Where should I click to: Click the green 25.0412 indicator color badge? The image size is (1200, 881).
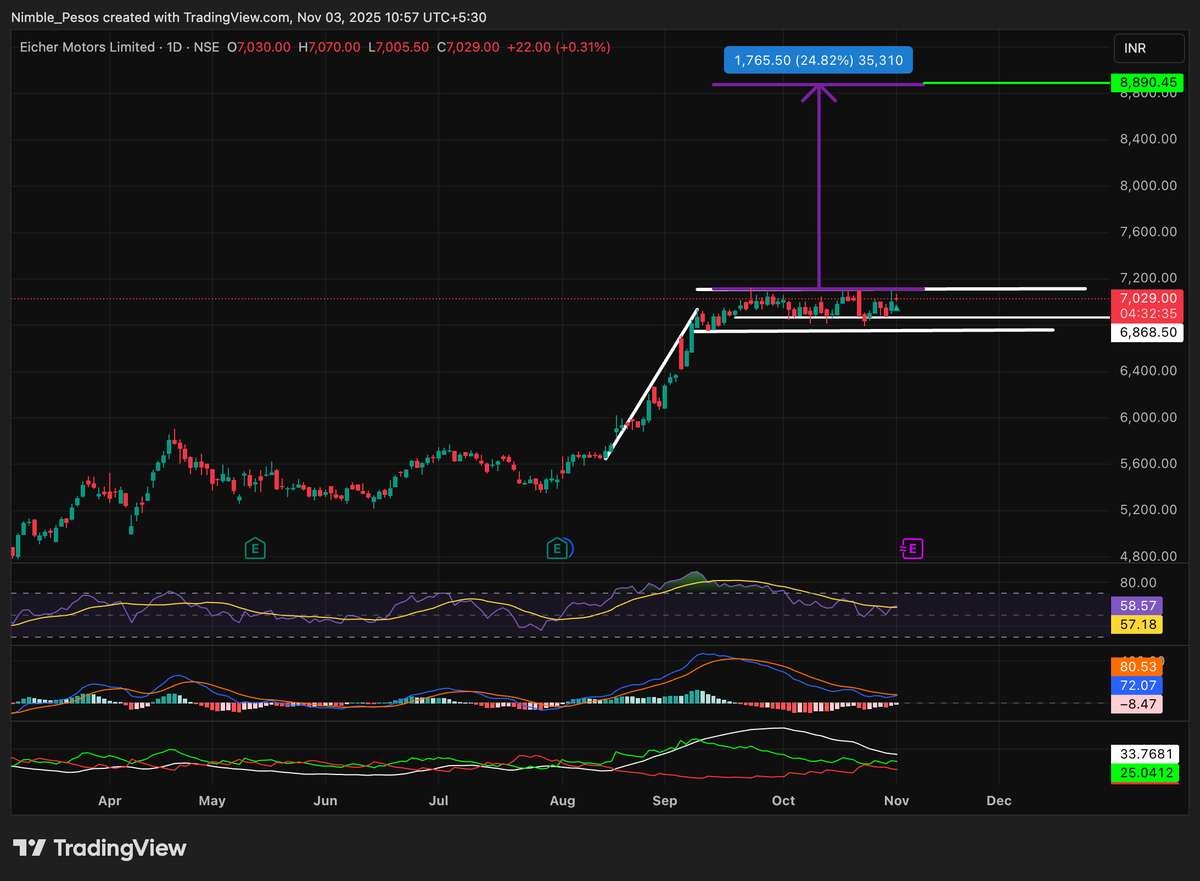[x=1146, y=773]
